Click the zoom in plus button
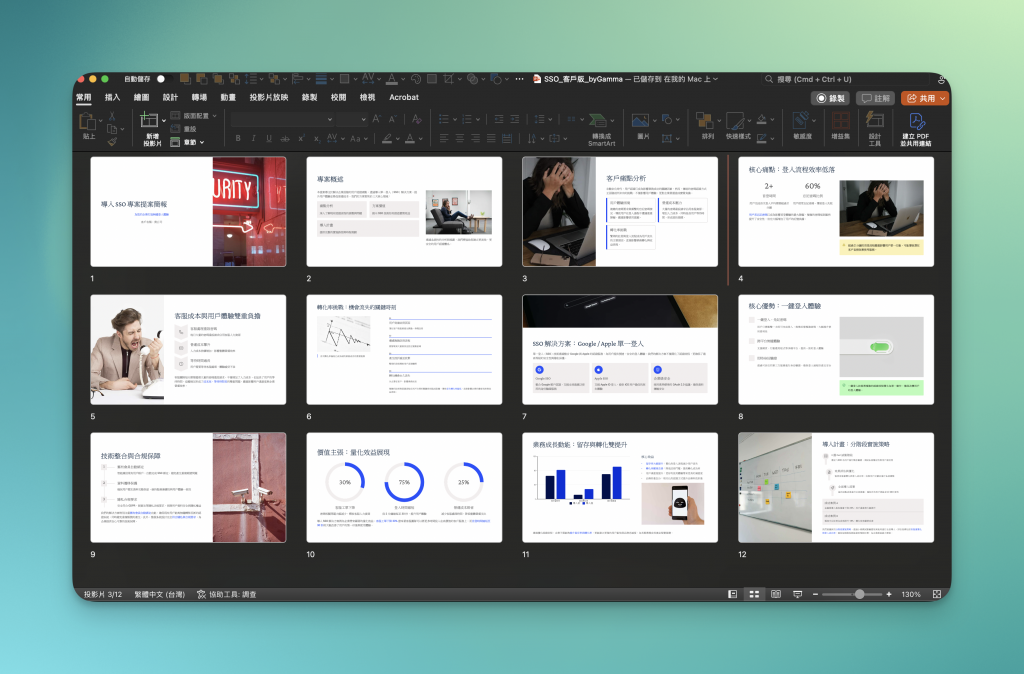The height and width of the screenshot is (674, 1024). click(889, 594)
